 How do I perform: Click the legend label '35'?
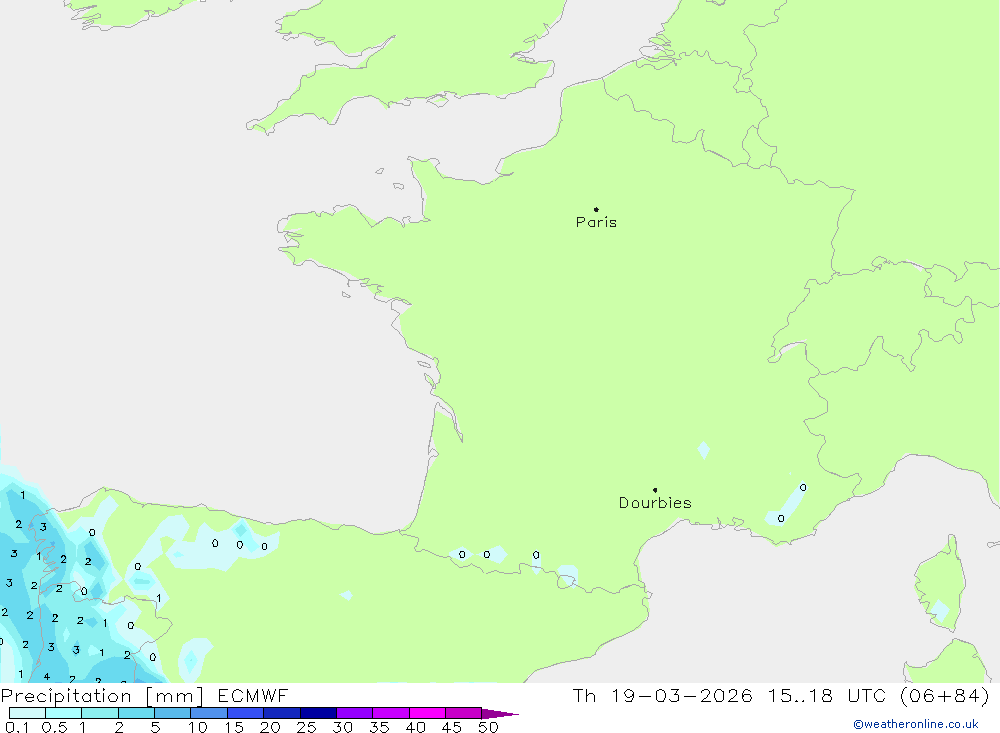(x=379, y=727)
